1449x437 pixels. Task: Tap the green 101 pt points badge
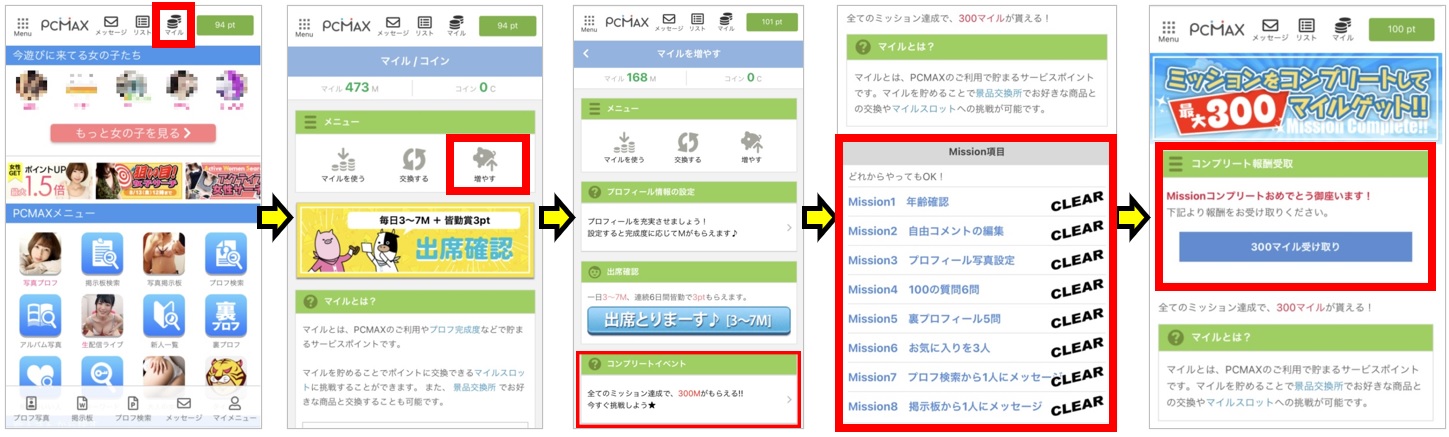(770, 23)
